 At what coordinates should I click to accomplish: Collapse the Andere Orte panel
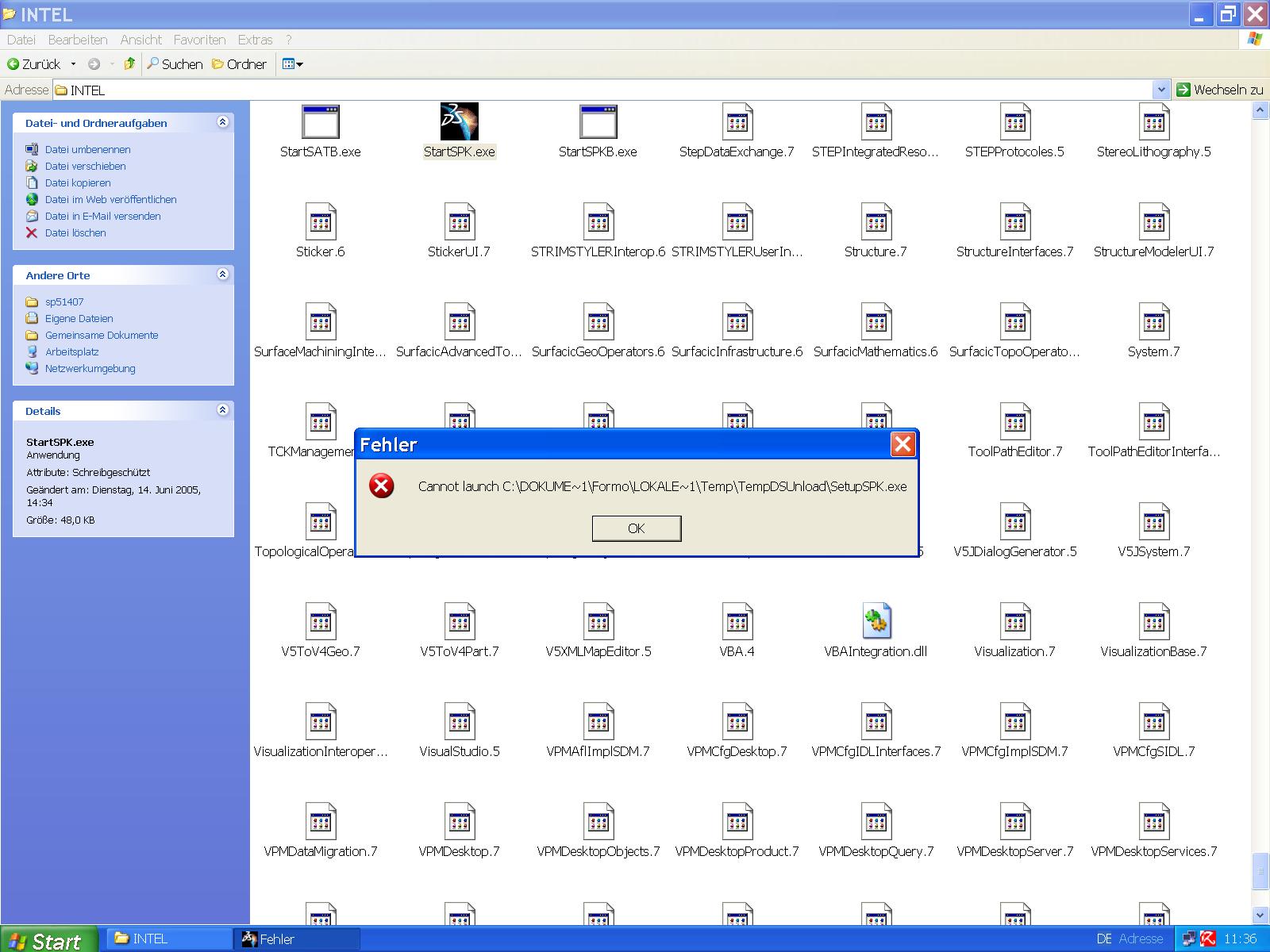pos(222,274)
